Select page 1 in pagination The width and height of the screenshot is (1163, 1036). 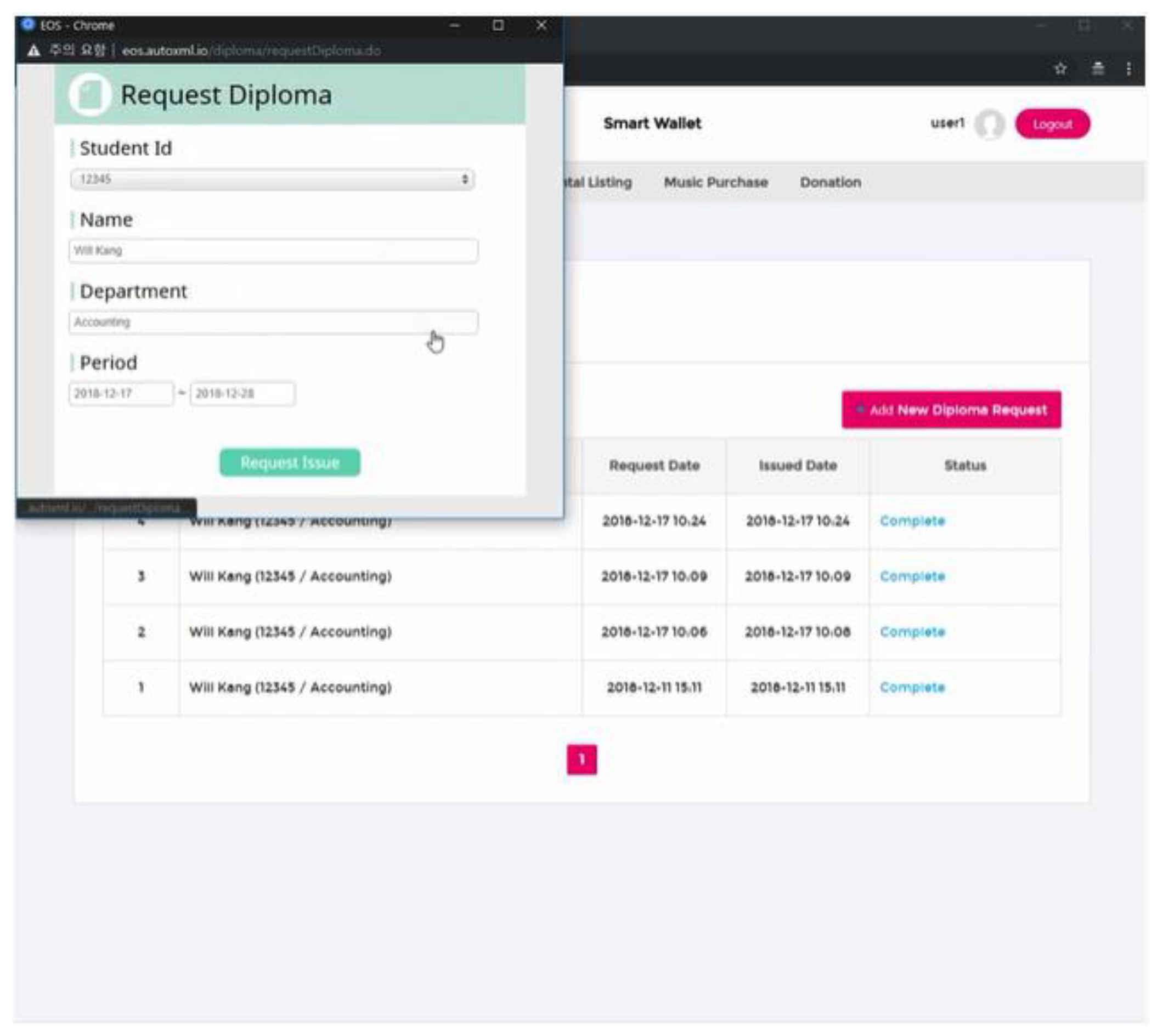(581, 760)
